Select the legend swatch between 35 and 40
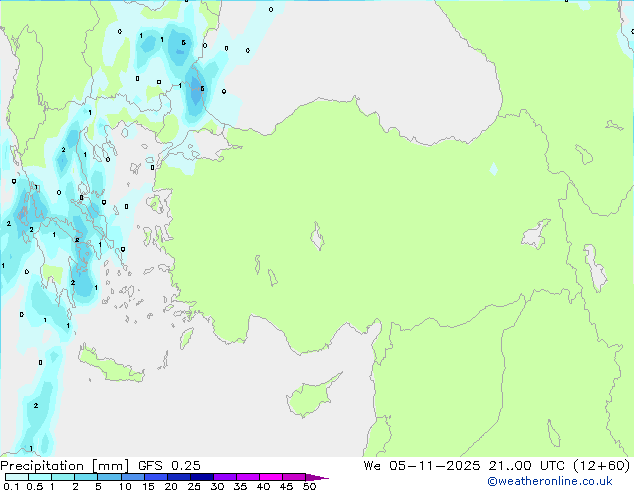Image resolution: width=634 pixels, height=490 pixels. click(248, 477)
